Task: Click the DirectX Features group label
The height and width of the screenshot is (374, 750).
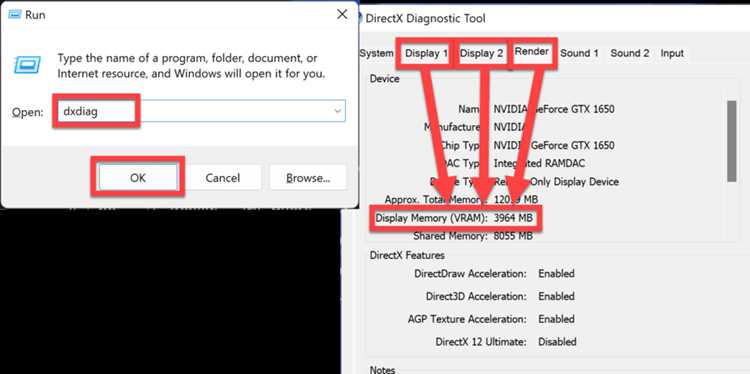Action: tap(407, 255)
